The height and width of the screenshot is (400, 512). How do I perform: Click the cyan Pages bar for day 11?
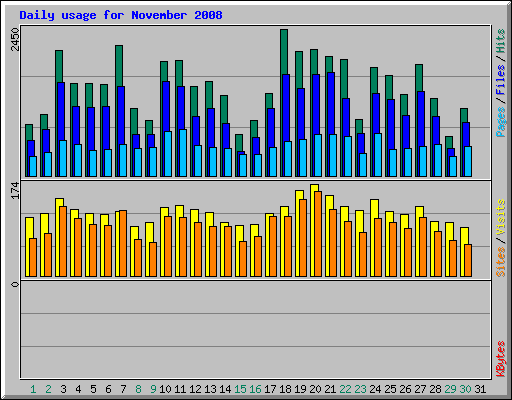pyautogui.click(x=183, y=153)
